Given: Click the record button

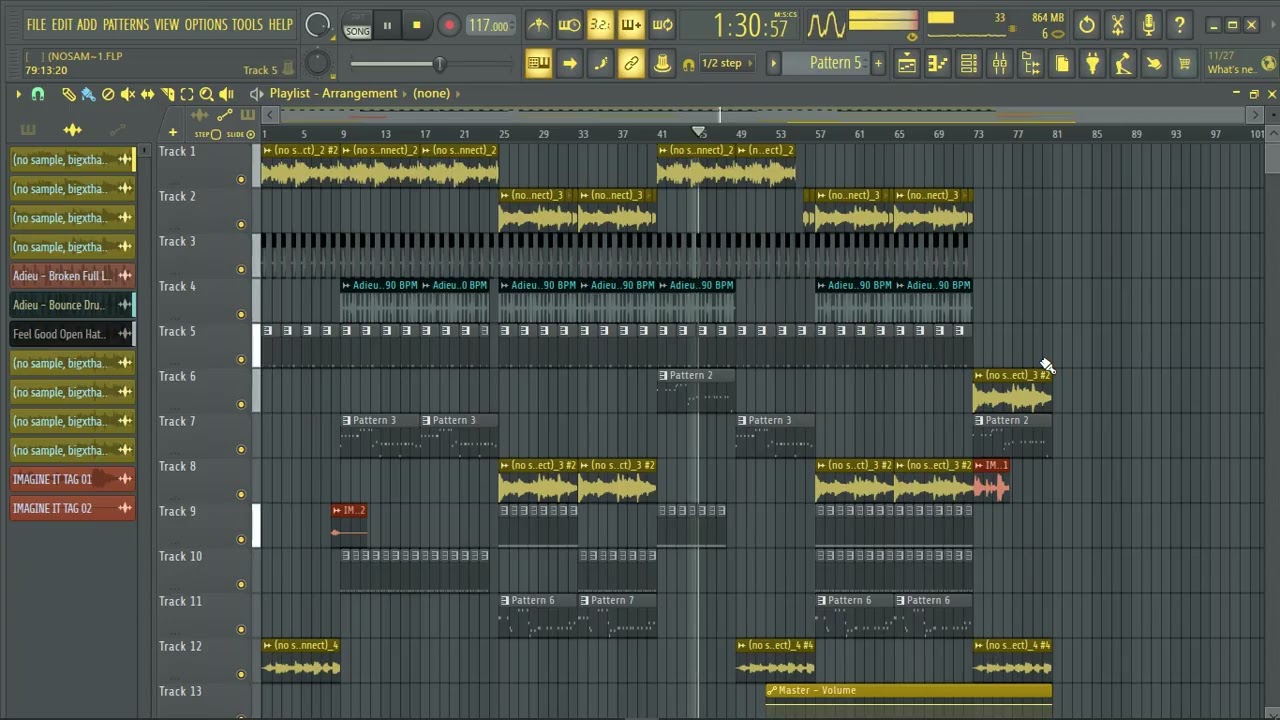Looking at the screenshot, I should click(x=449, y=26).
